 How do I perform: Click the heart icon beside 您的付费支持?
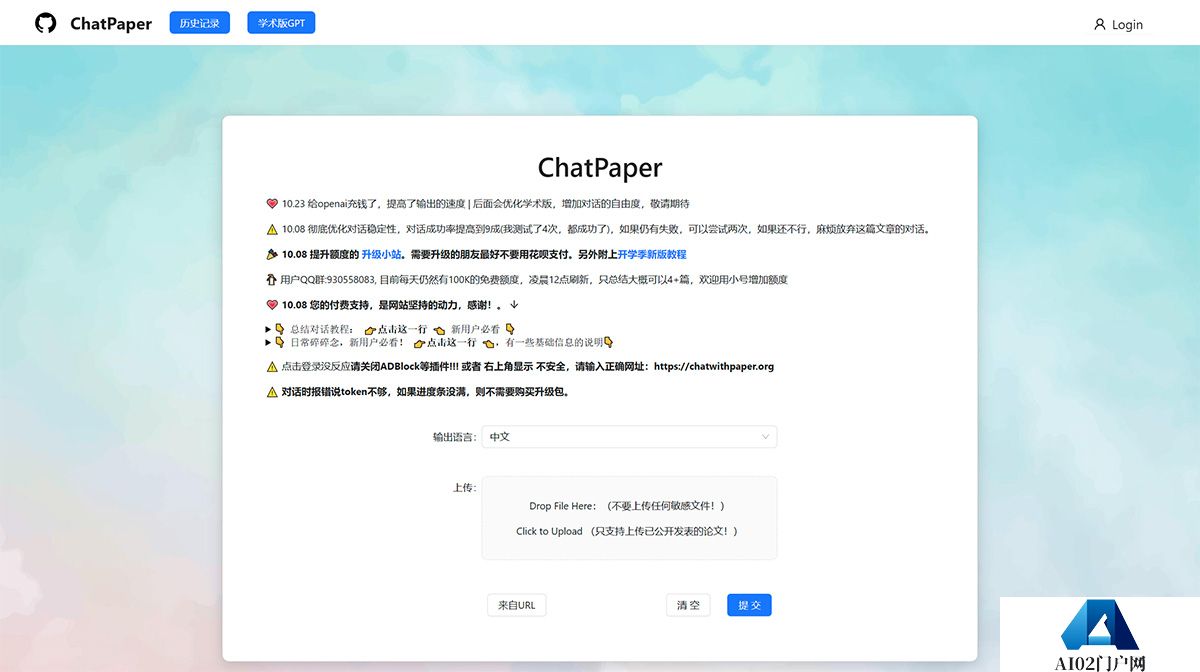pyautogui.click(x=272, y=305)
